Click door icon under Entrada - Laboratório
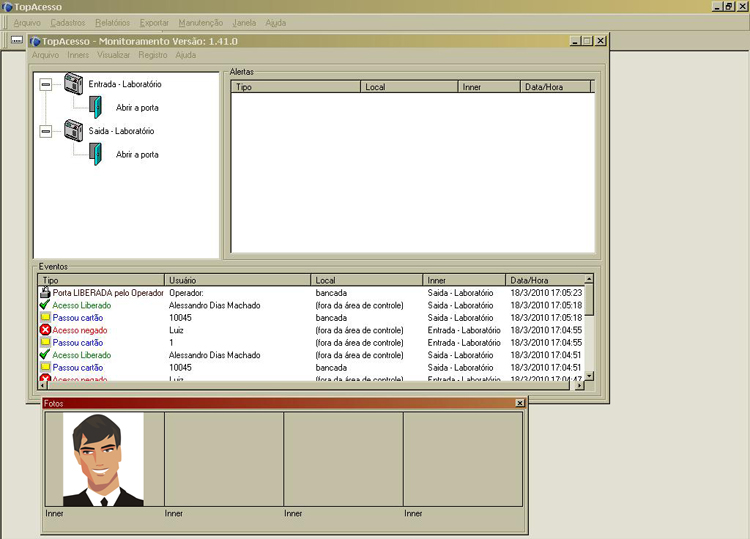This screenshot has width=750, height=539. point(96,107)
